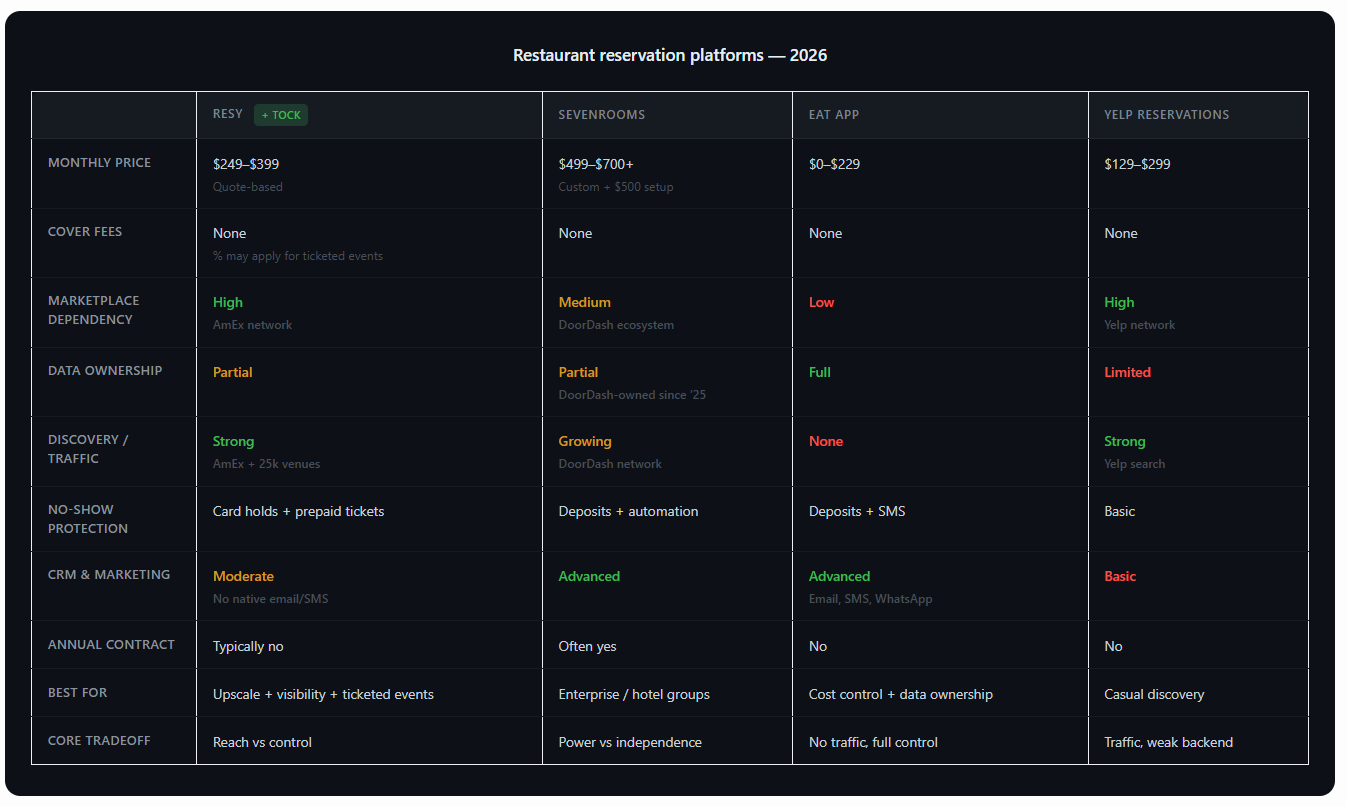Click 'Low' marketplace dependency for Eat App
Image resolution: width=1347 pixels, height=807 pixels.
[822, 302]
